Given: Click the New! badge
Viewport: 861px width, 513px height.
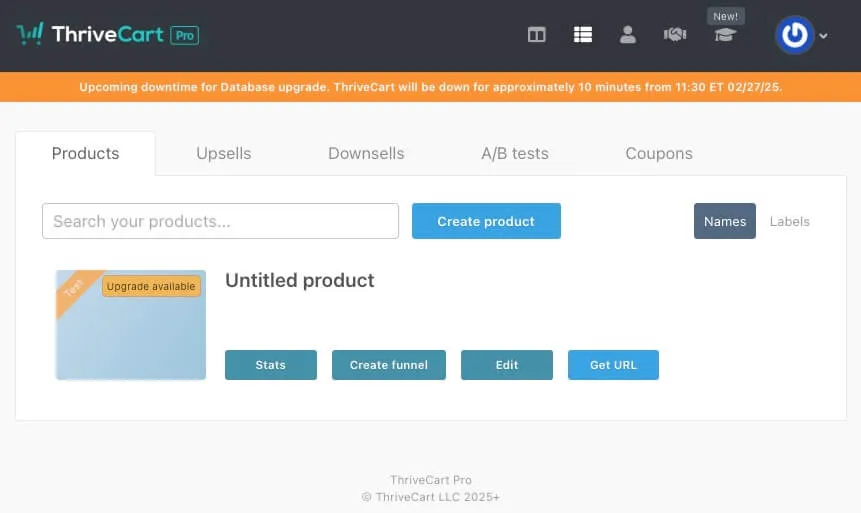Looking at the screenshot, I should 725,16.
